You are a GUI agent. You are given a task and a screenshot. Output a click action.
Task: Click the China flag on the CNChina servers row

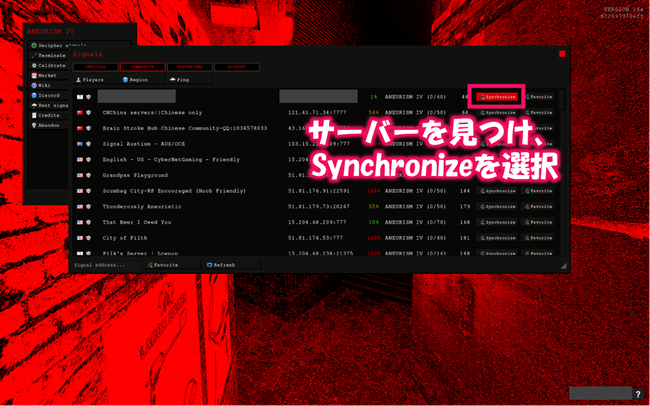pyautogui.click(x=80, y=112)
